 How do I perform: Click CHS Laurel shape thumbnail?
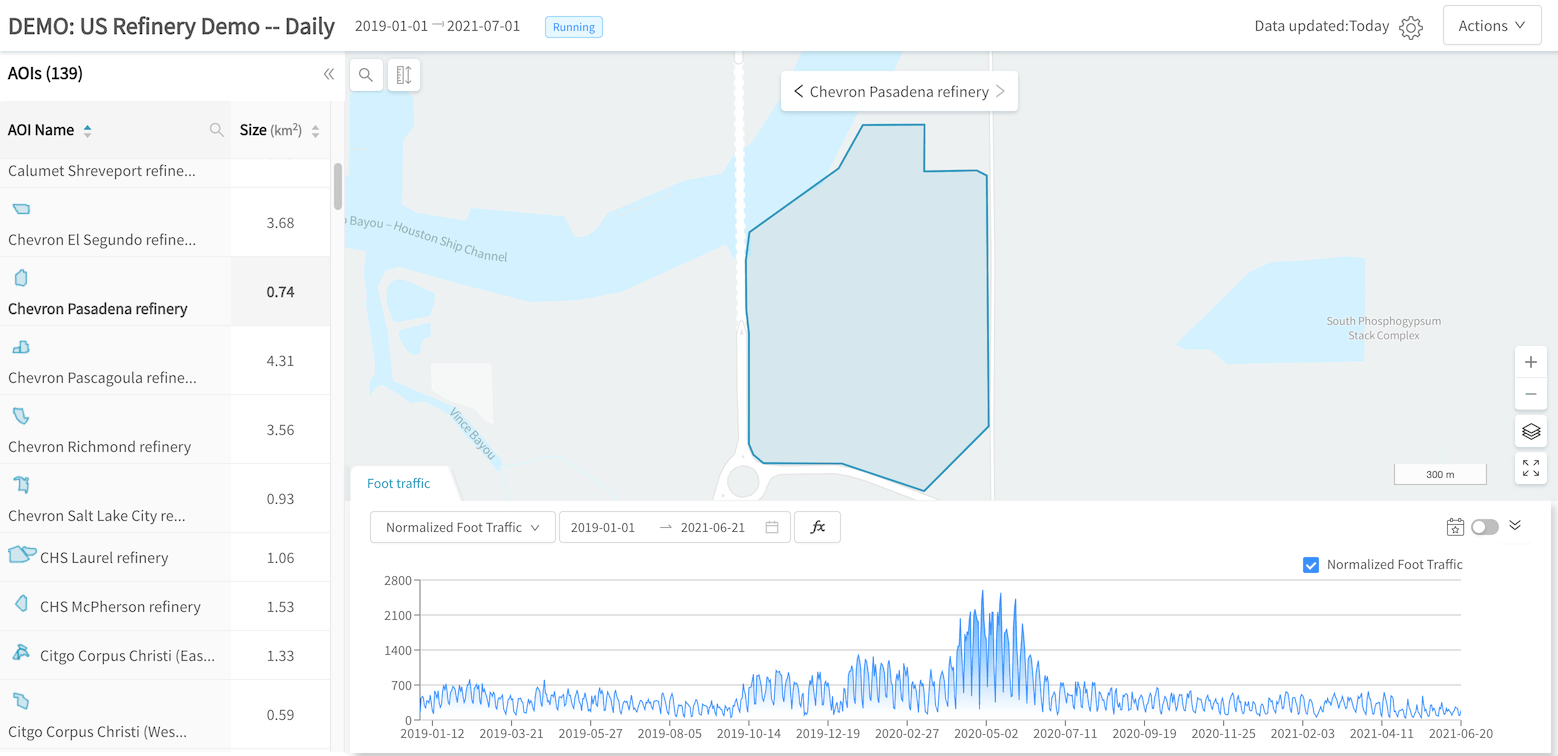tap(22, 555)
